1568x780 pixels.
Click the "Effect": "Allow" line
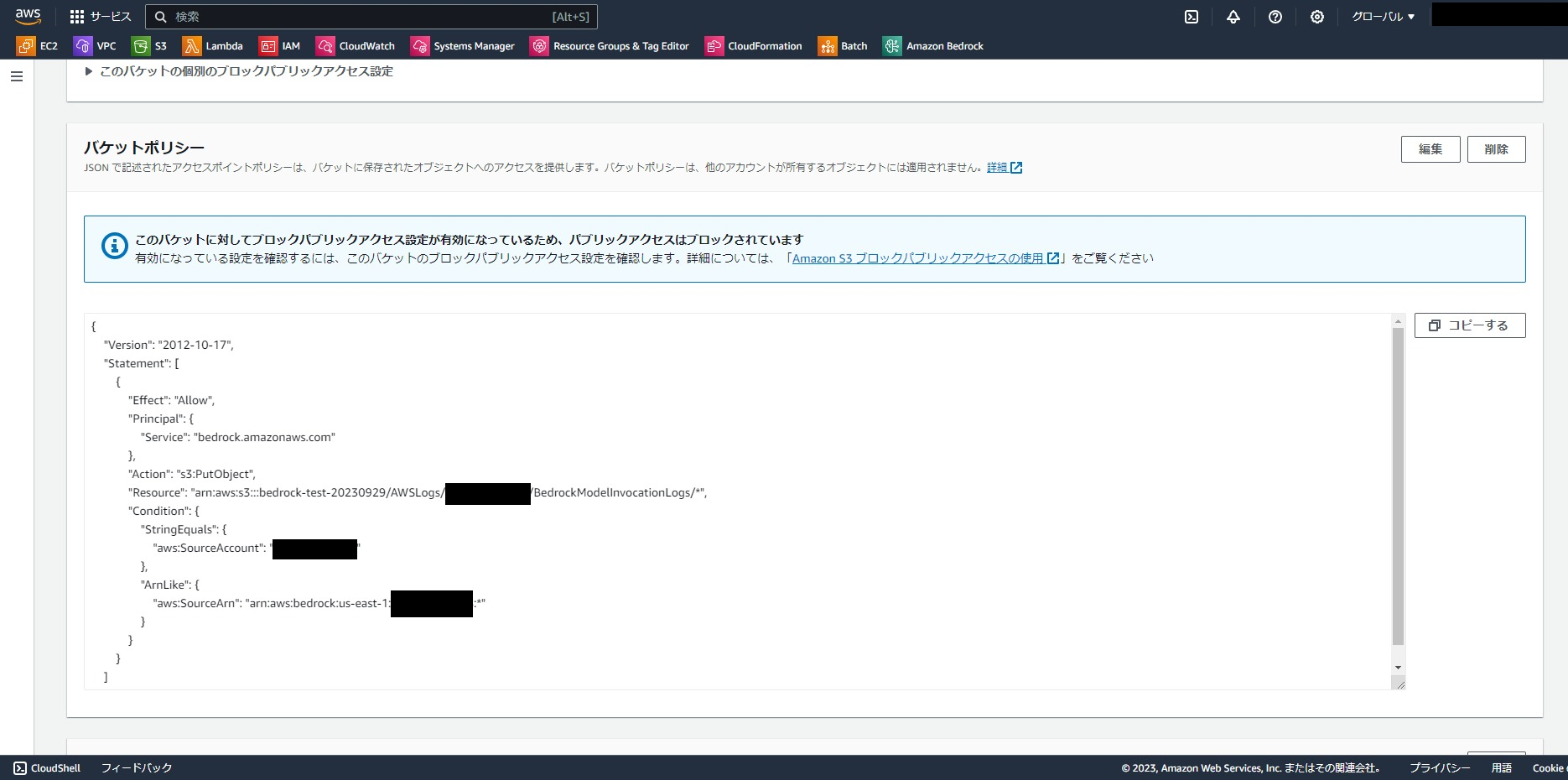coord(172,400)
